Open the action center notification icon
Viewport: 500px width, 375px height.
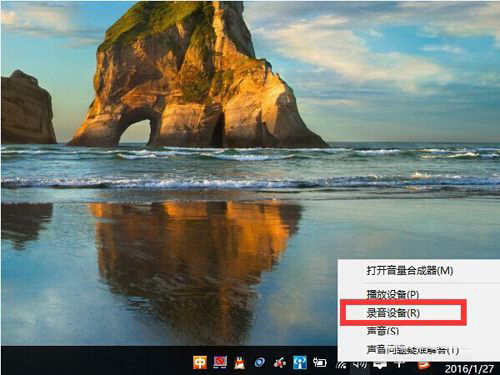pos(380,364)
